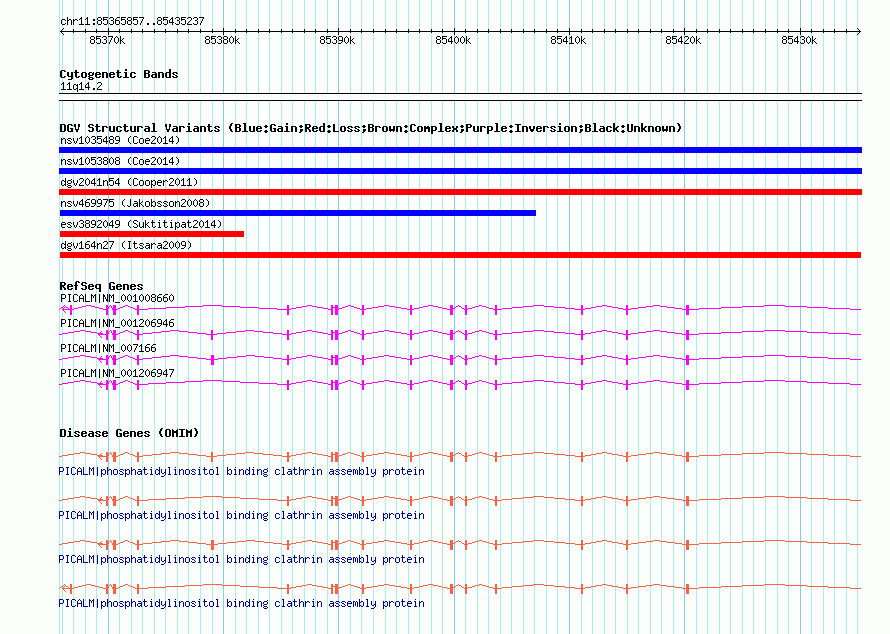Open the second PICALM phosphatidylinositol OMIM label
This screenshot has height=634, width=890.
point(241,515)
